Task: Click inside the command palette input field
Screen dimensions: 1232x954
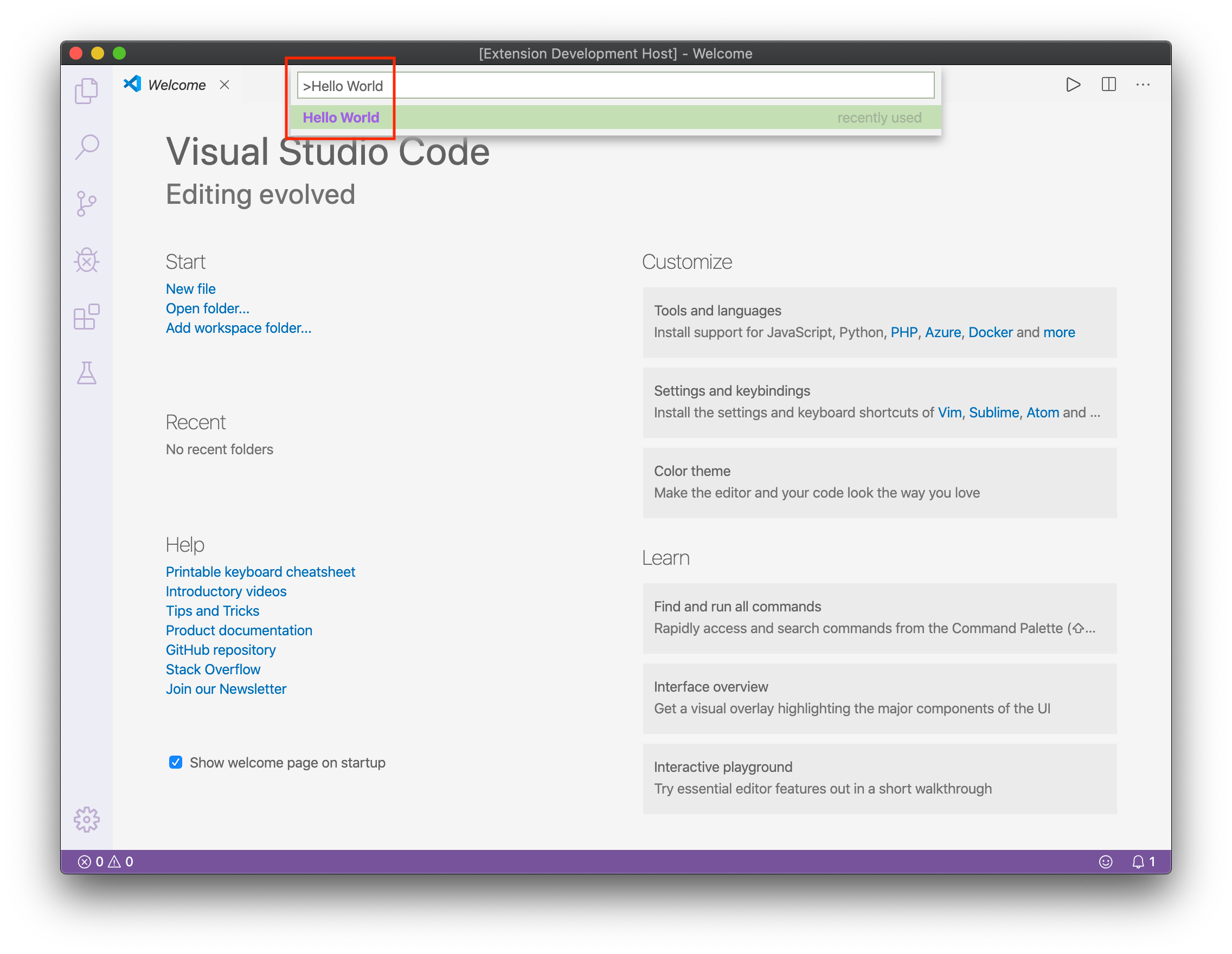Action: click(615, 86)
